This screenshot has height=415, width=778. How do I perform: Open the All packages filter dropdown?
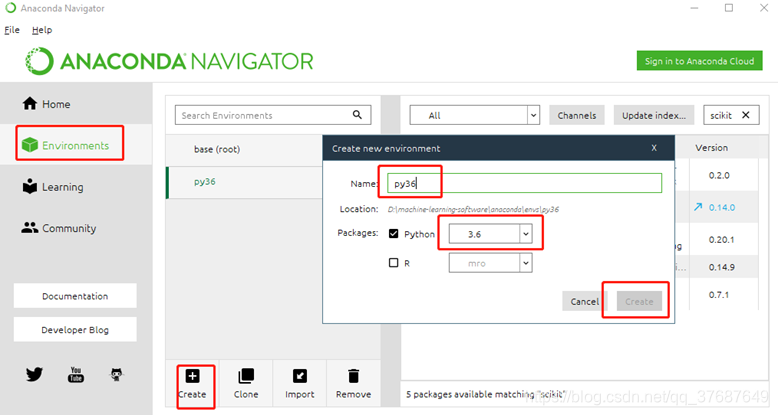(474, 115)
